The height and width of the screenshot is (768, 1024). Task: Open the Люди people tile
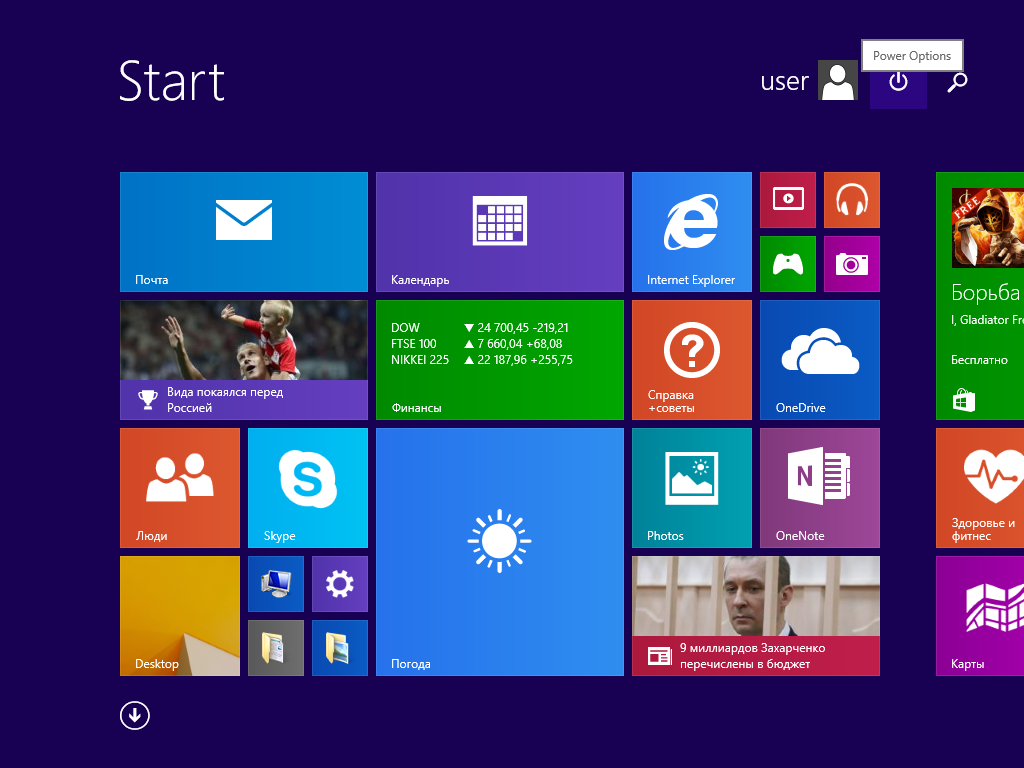coord(180,488)
